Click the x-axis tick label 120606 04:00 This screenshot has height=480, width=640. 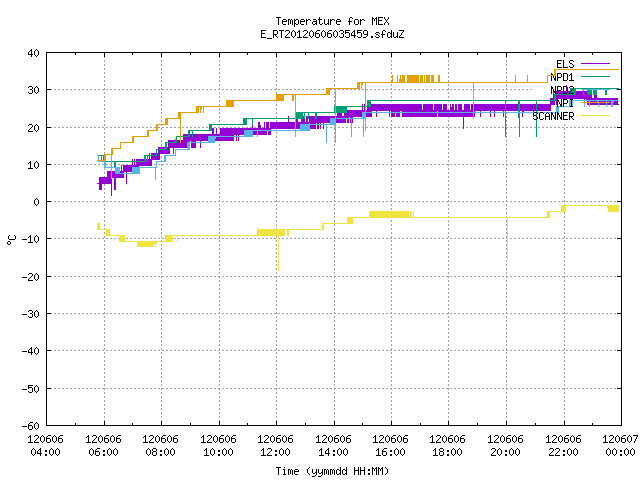[x=45, y=446]
